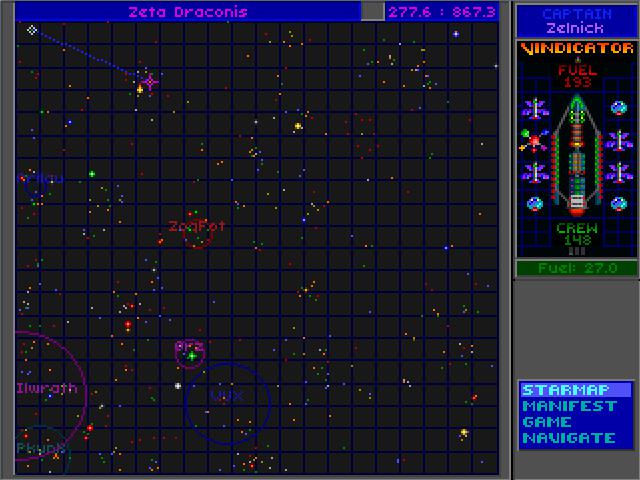Click the Vindicator flagship diagram
This screenshot has width=640, height=480.
(577, 154)
